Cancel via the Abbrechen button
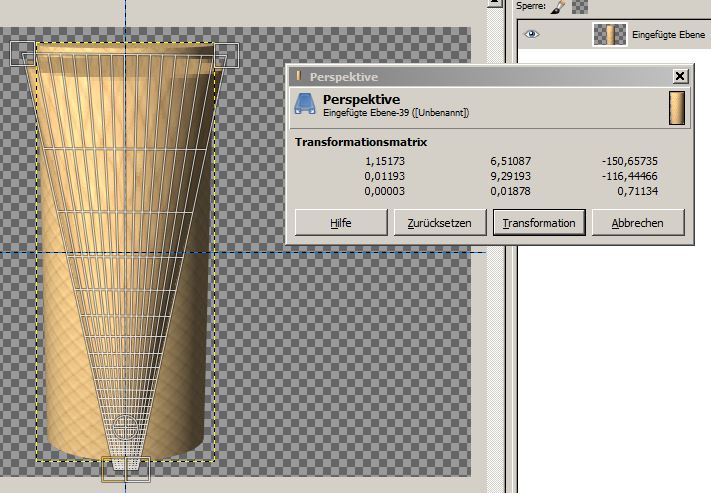The image size is (711, 493). [638, 223]
